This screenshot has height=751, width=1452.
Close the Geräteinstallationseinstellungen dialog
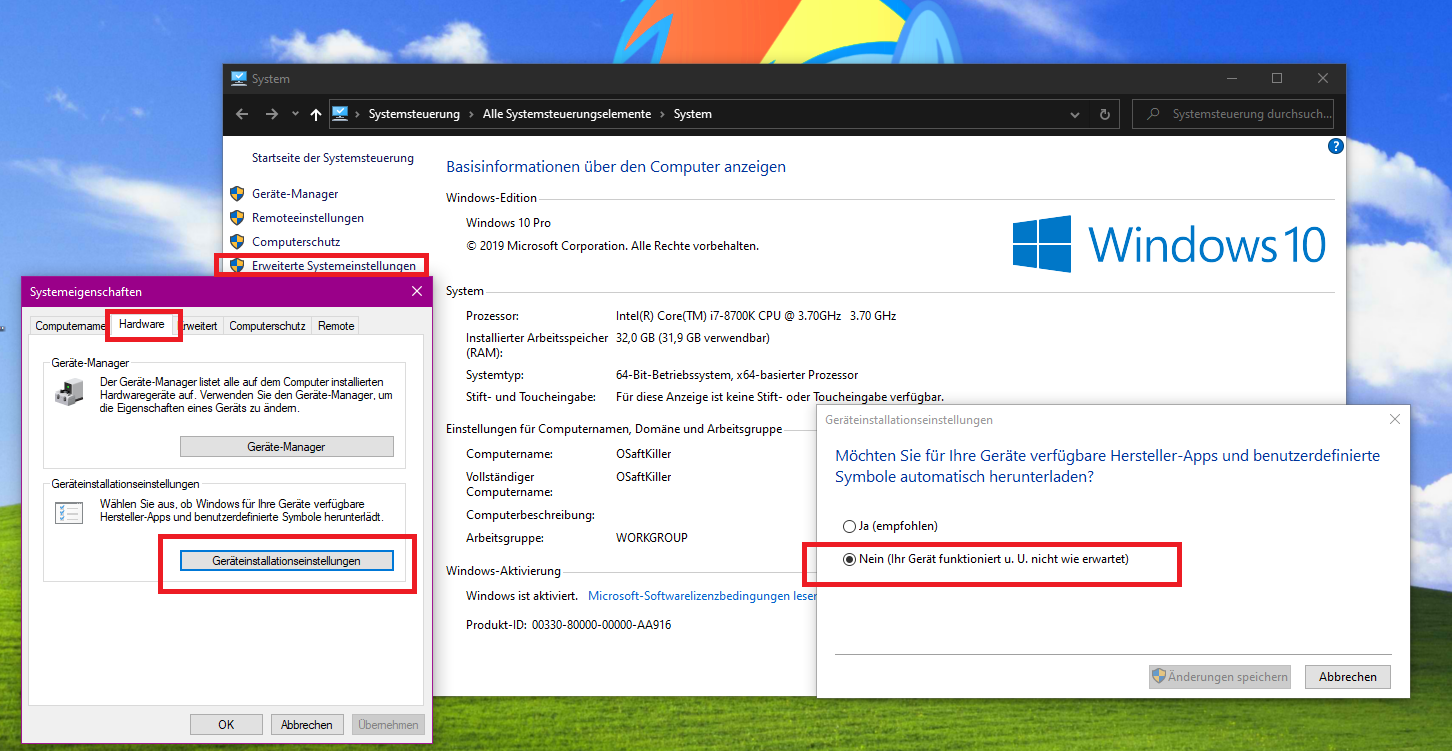(x=1395, y=420)
